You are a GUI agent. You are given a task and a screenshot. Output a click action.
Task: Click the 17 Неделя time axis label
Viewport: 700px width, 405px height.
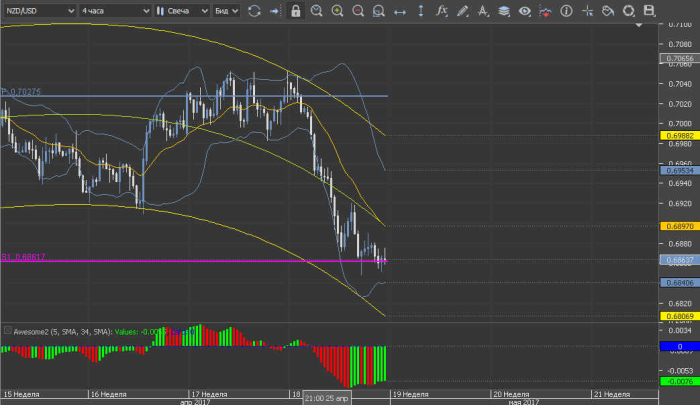(x=209, y=394)
